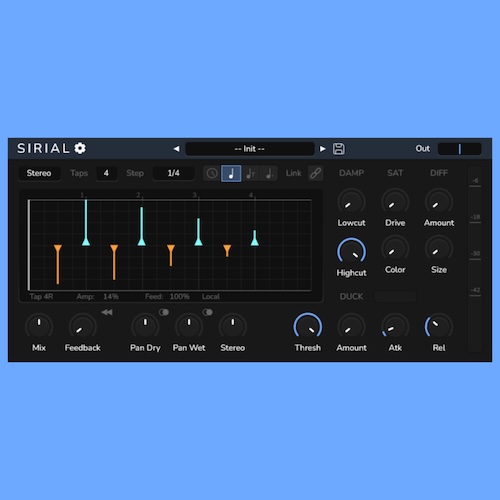Viewport: 500px width, 500px height.
Task: Toggle the Link chain icon
Action: (x=315, y=173)
